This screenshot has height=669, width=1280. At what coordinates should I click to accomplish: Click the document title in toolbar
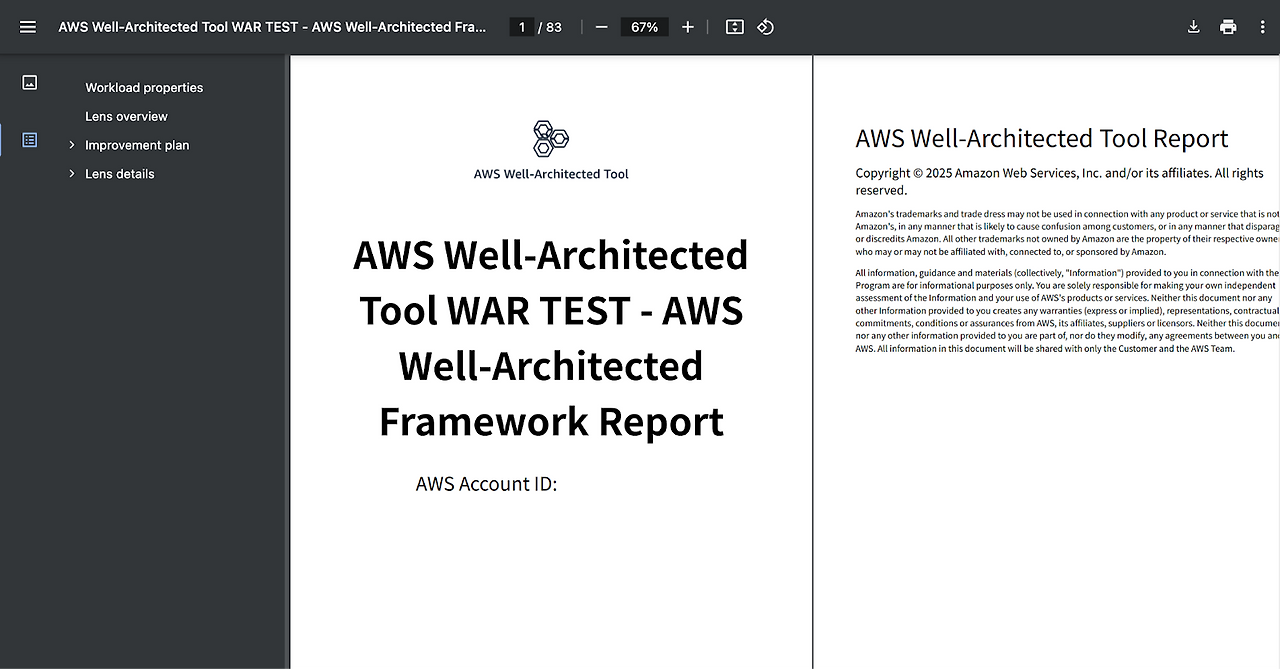pos(272,27)
